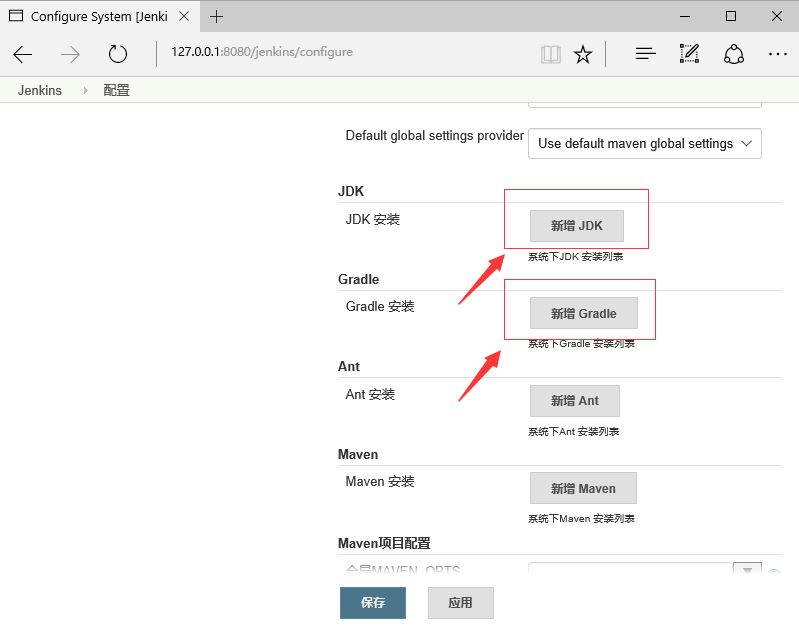Click the Maven 安装 label

[380, 482]
